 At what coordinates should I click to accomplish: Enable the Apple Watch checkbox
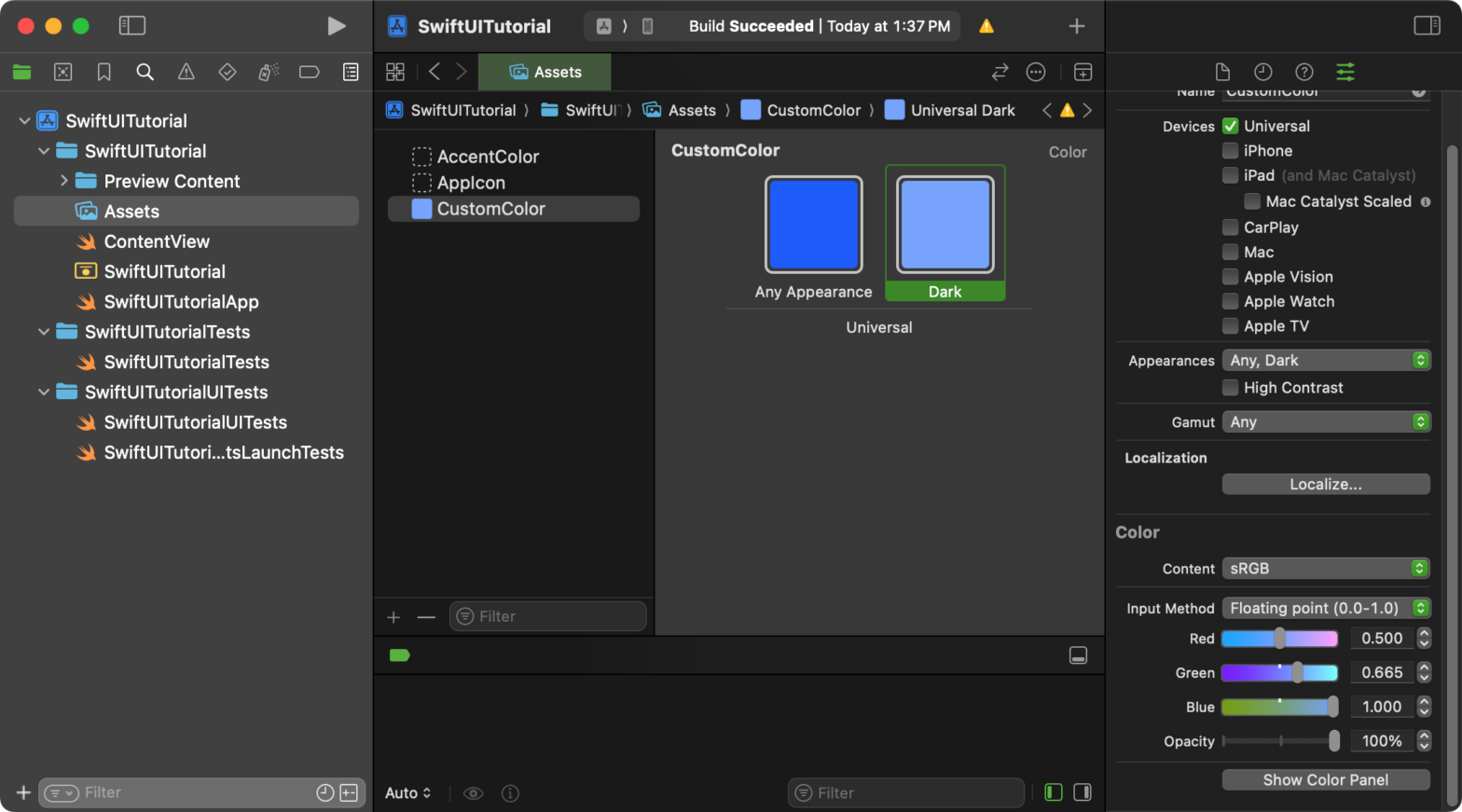click(1231, 301)
